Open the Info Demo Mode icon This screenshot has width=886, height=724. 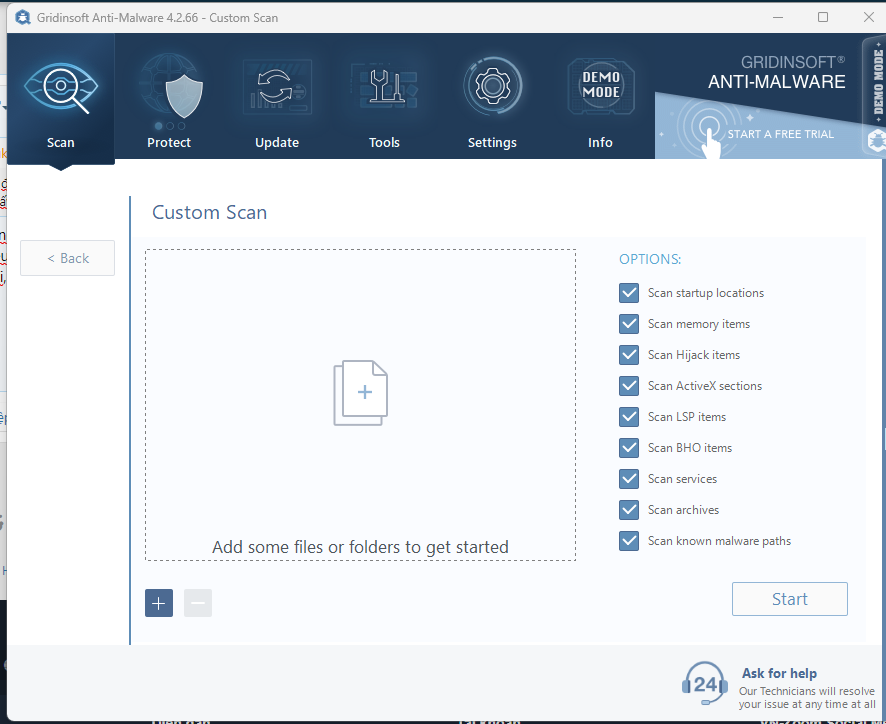pos(601,86)
